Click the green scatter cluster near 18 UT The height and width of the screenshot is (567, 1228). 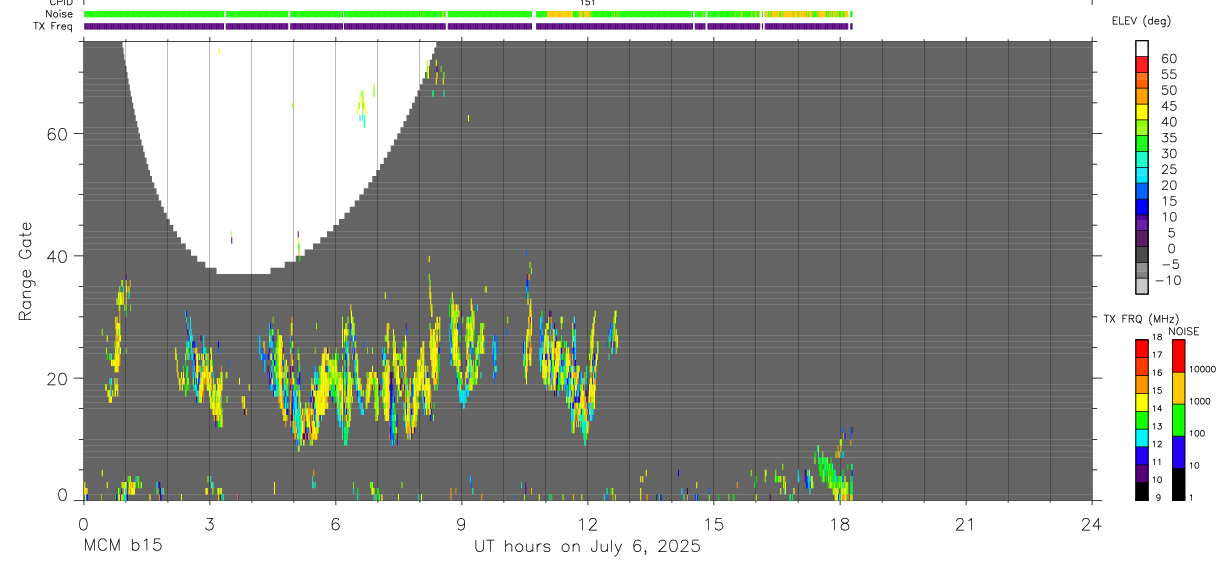[832, 470]
